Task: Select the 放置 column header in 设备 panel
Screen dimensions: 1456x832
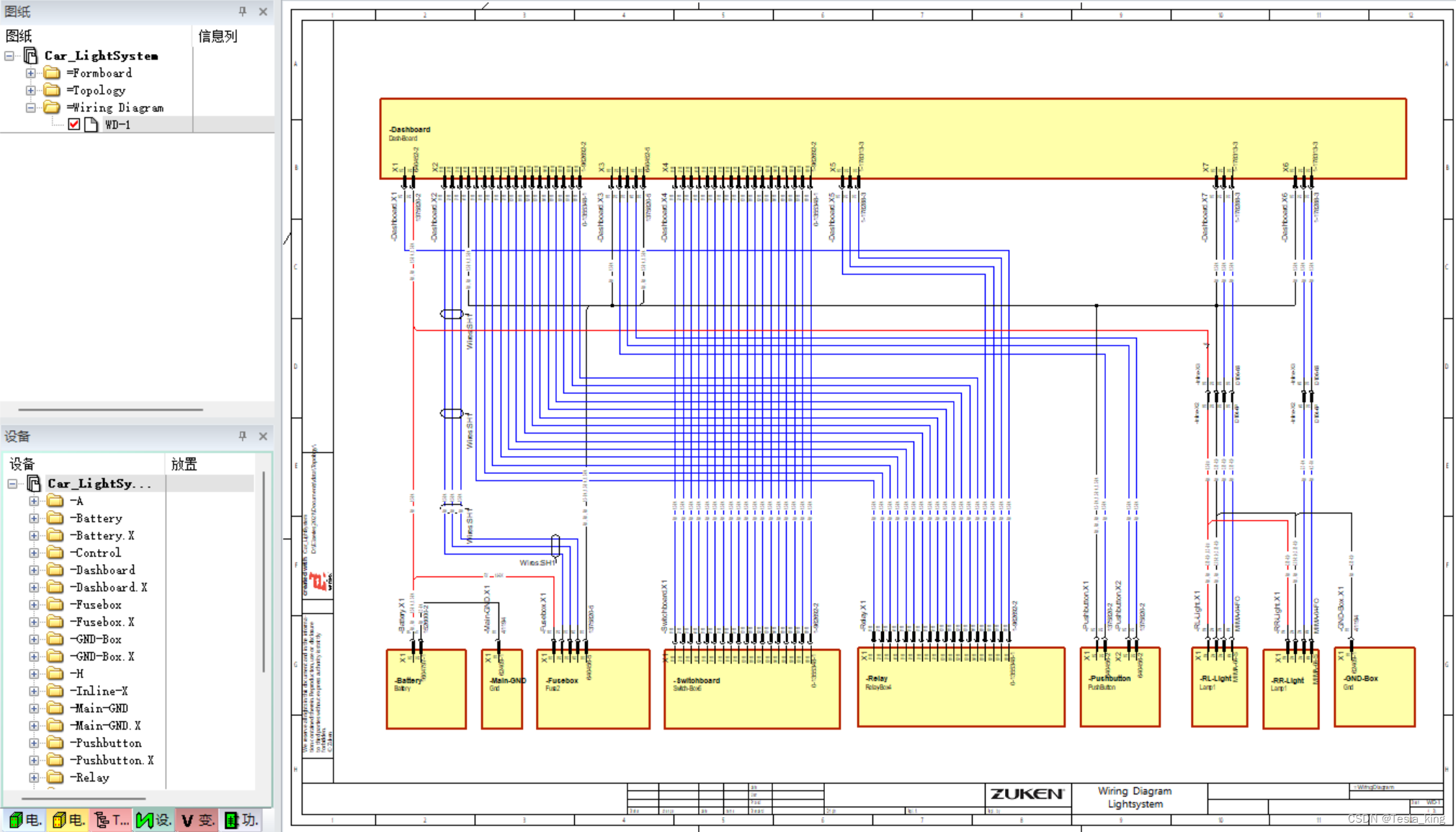Action: pos(184,464)
